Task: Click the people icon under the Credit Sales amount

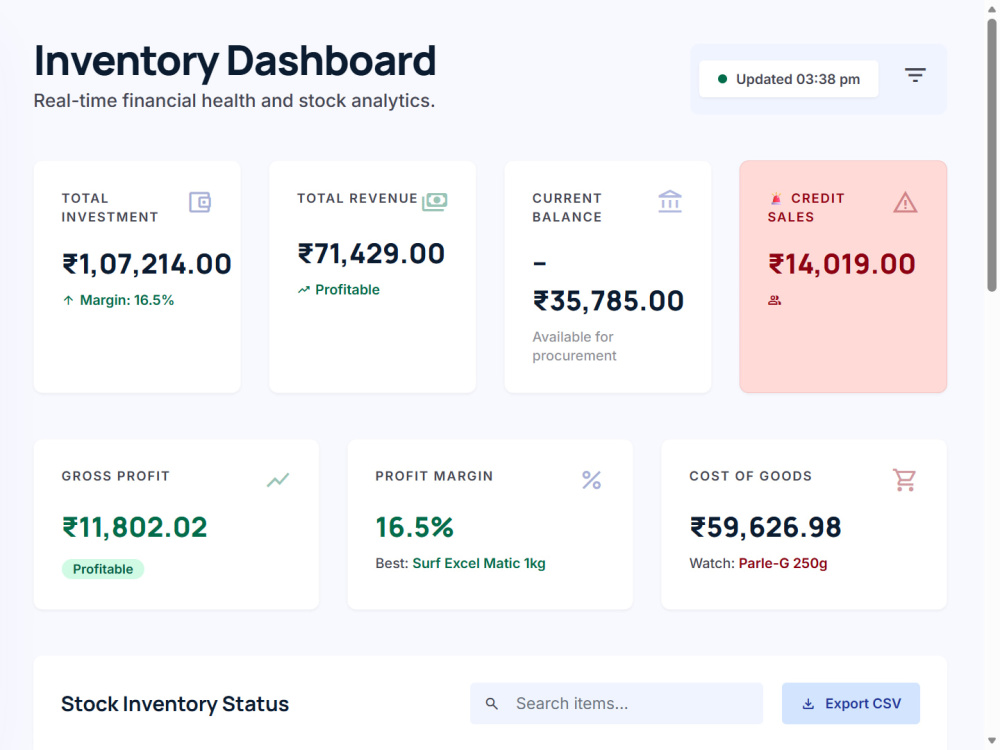Action: (x=774, y=300)
